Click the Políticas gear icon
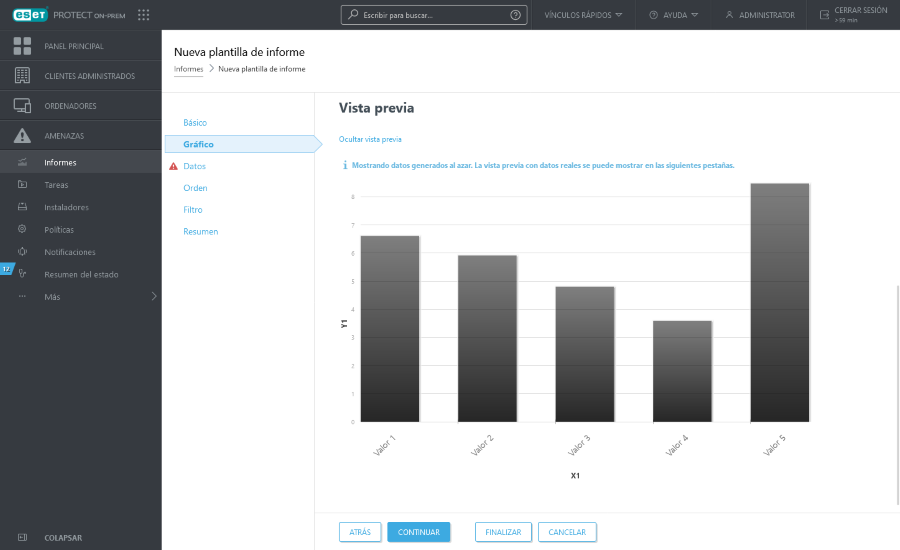Viewport: 900px width, 550px height. coord(22,229)
